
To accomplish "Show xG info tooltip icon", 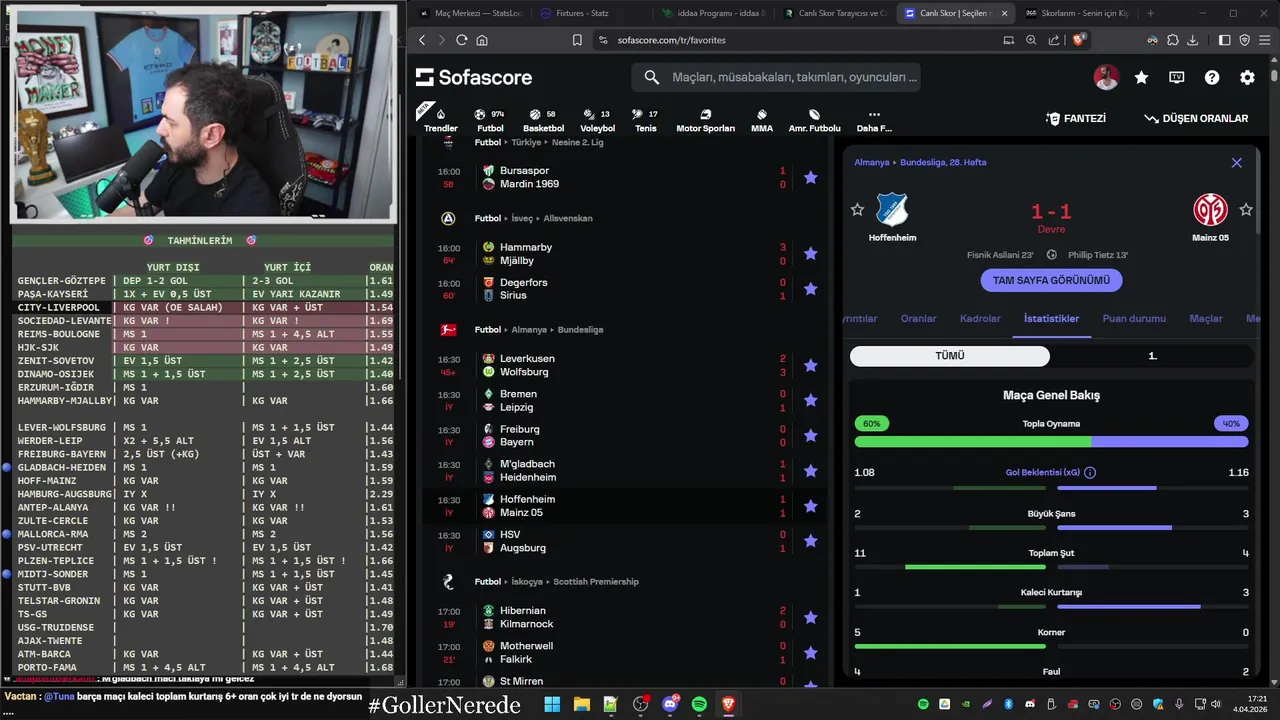I will [1090, 473].
